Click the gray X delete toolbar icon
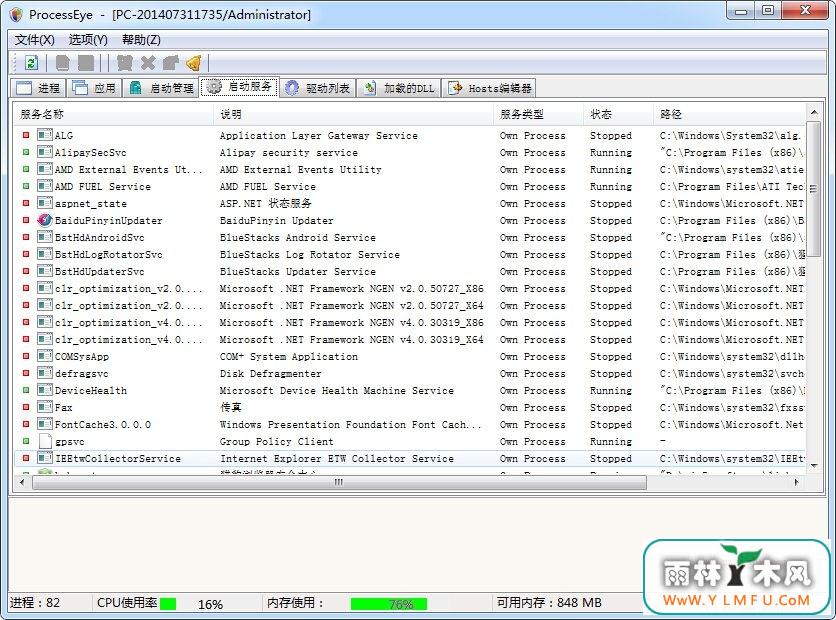 tap(148, 63)
